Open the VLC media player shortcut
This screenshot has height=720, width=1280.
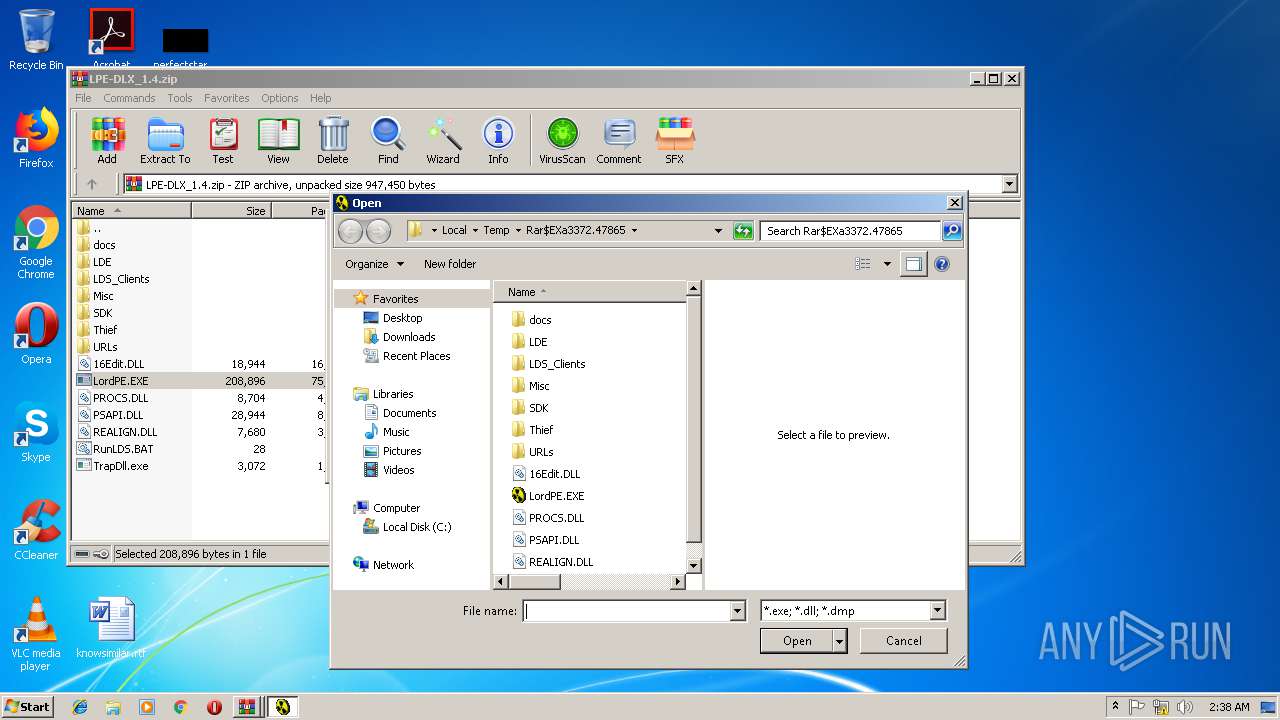click(x=36, y=634)
